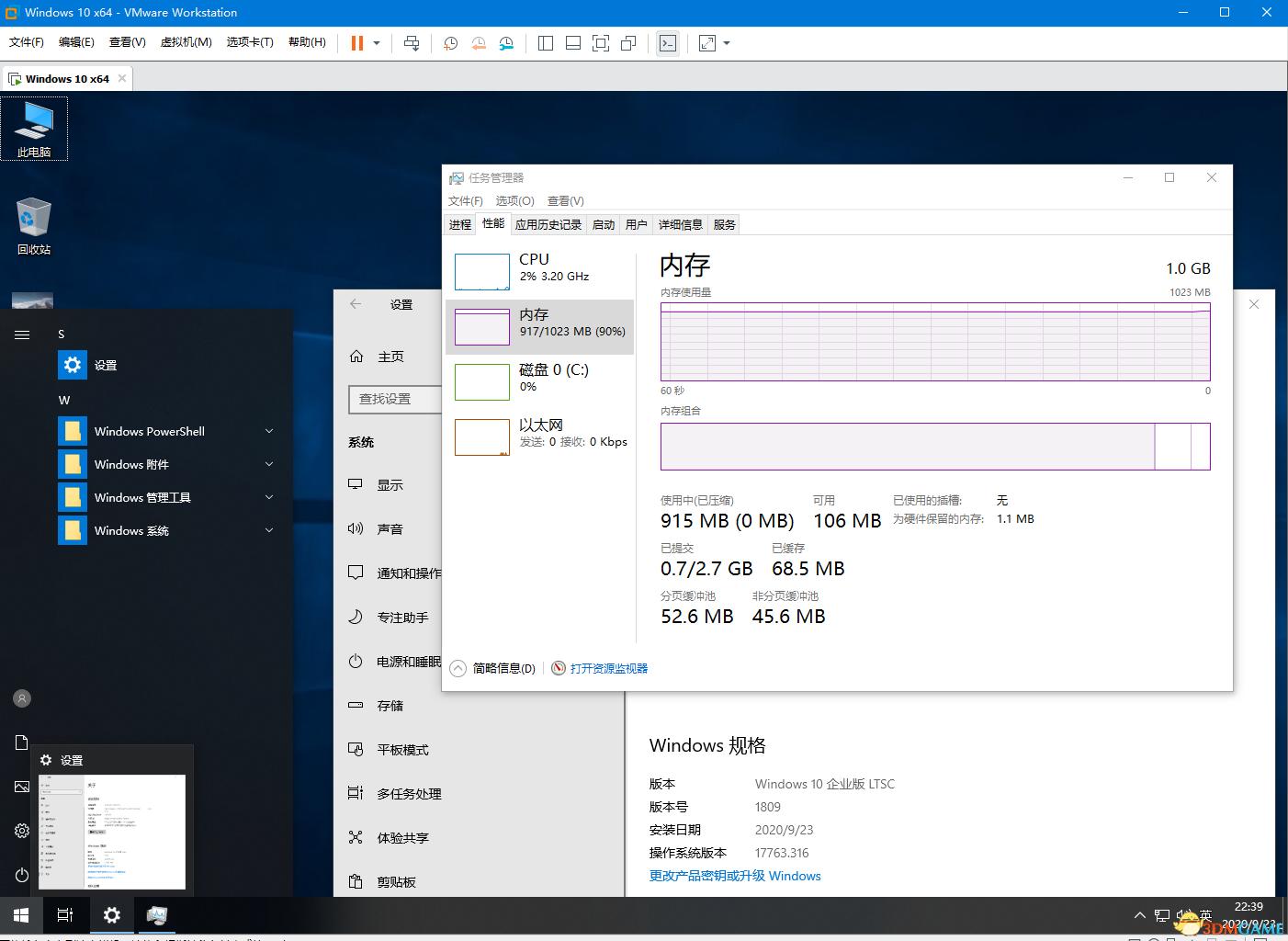1288x941 pixels.
Task: Open 选项(O) menu in Task Manager
Action: pyautogui.click(x=515, y=201)
